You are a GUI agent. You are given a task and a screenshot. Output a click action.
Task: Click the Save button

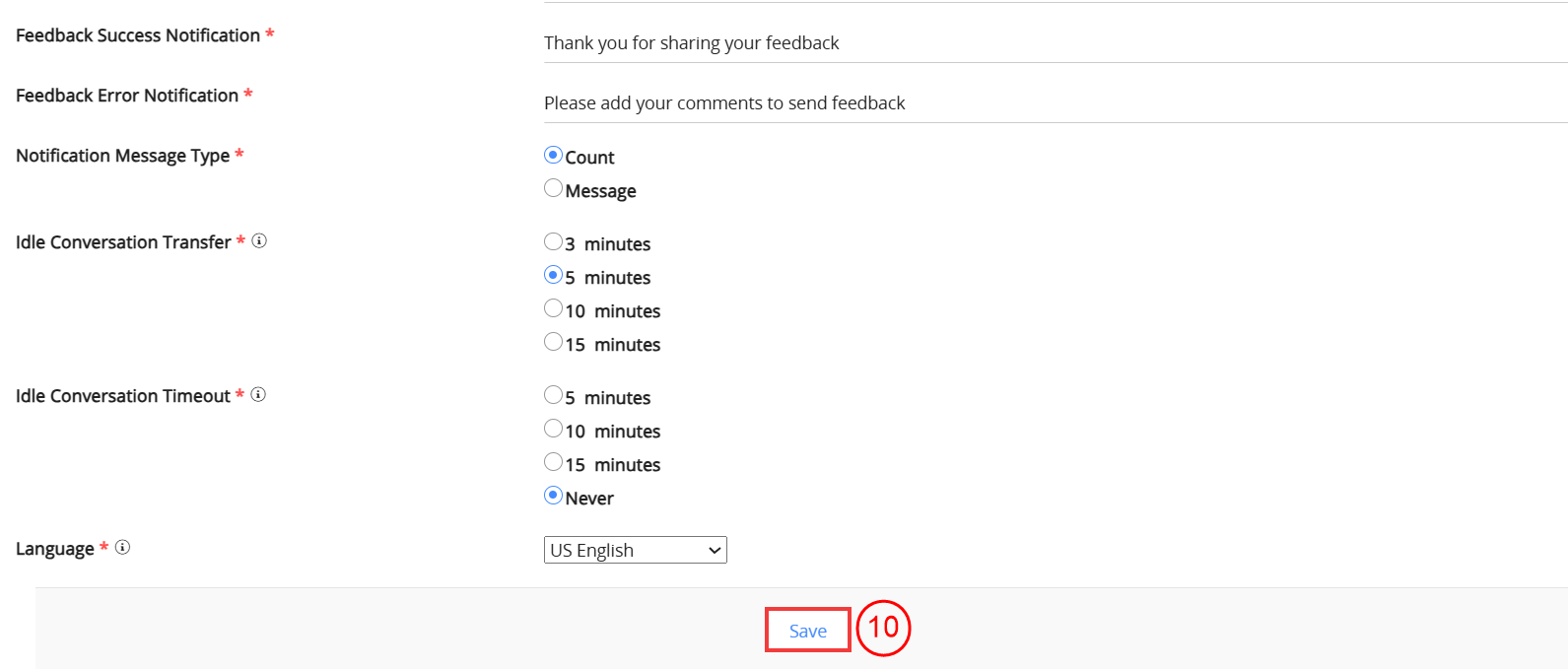click(808, 631)
